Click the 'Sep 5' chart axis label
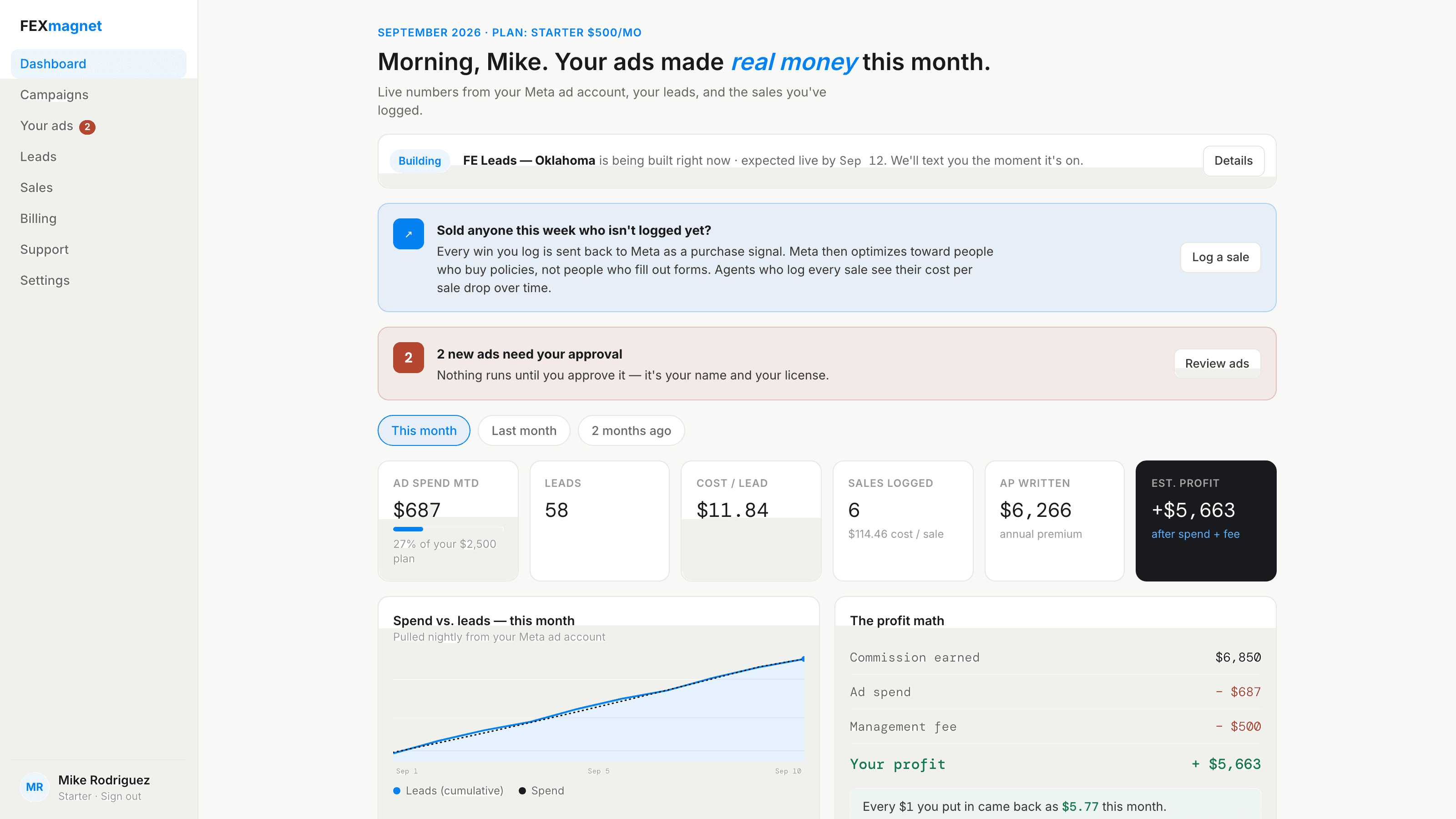The height and width of the screenshot is (819, 1456). 599,771
